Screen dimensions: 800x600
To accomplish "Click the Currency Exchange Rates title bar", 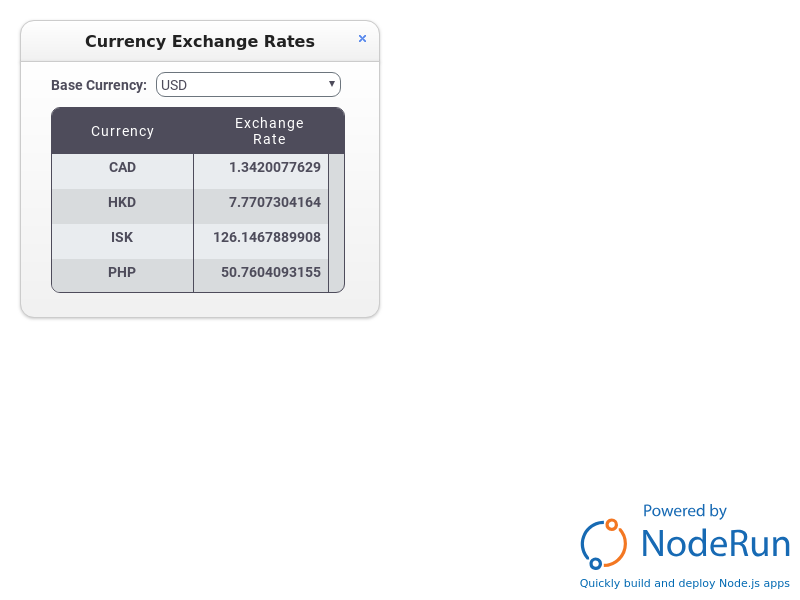I will click(x=199, y=42).
